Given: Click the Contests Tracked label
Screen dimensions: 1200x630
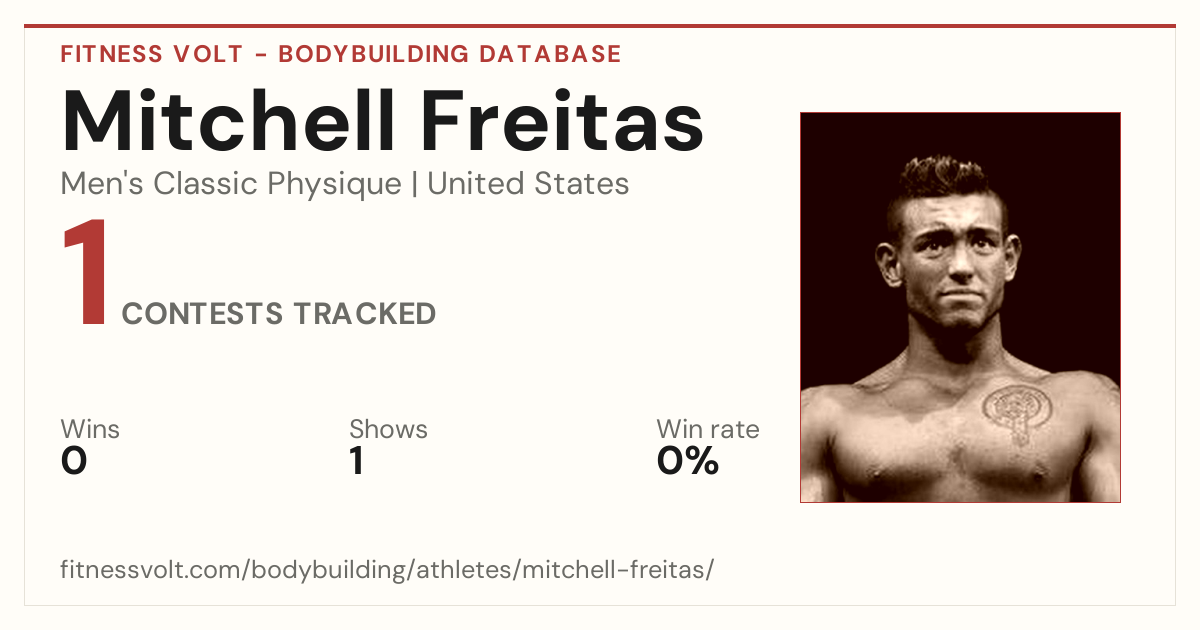Looking at the screenshot, I should tap(279, 314).
